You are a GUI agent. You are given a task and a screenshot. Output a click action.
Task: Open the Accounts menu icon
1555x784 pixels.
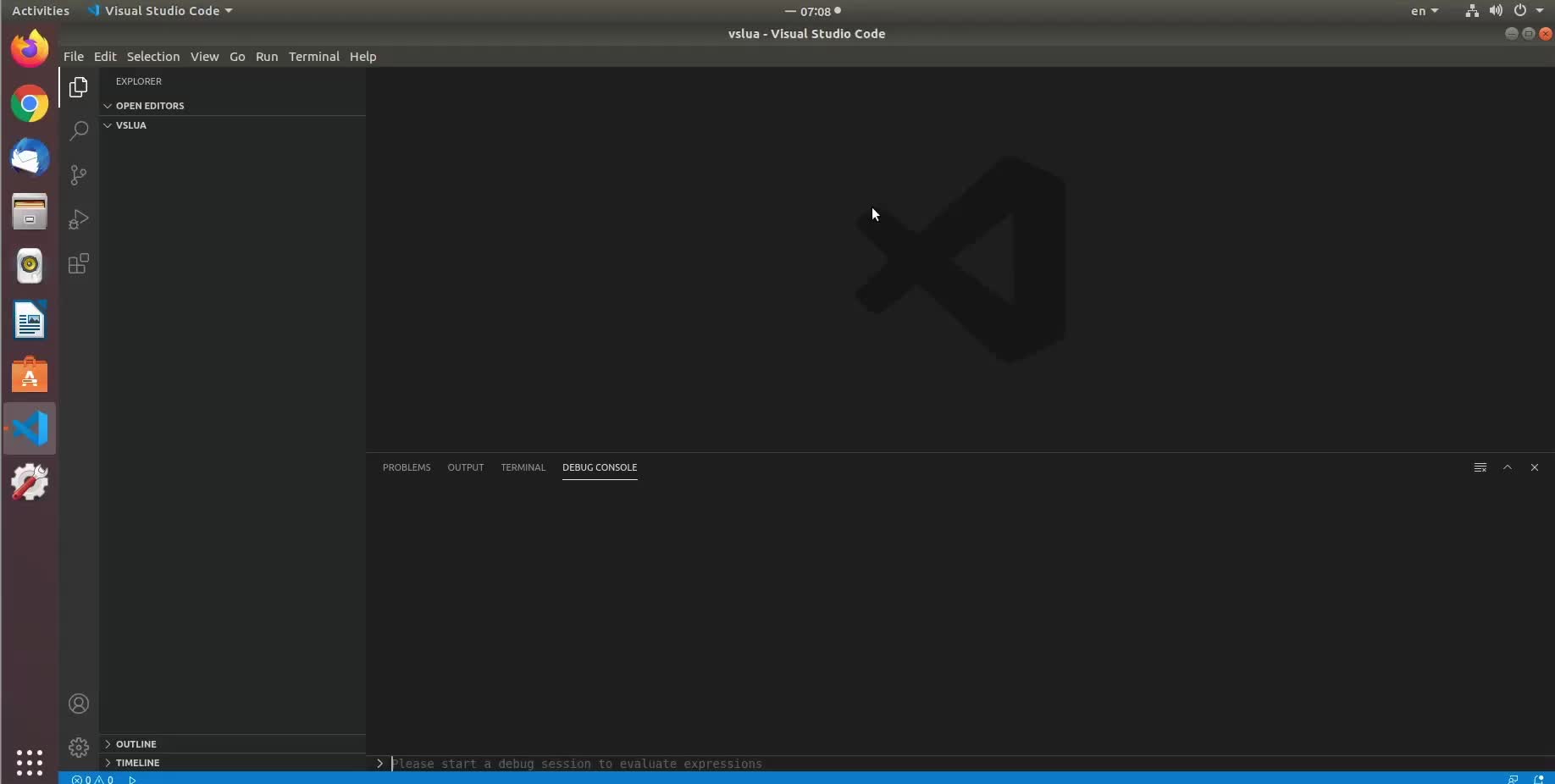79,704
